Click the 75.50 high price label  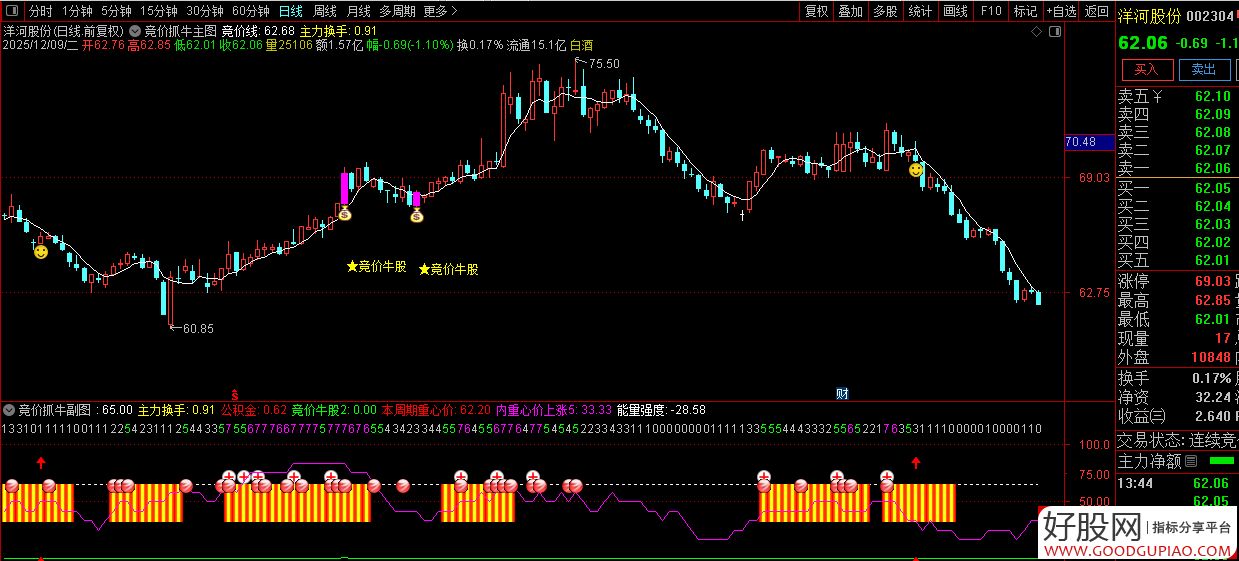pyautogui.click(x=604, y=64)
